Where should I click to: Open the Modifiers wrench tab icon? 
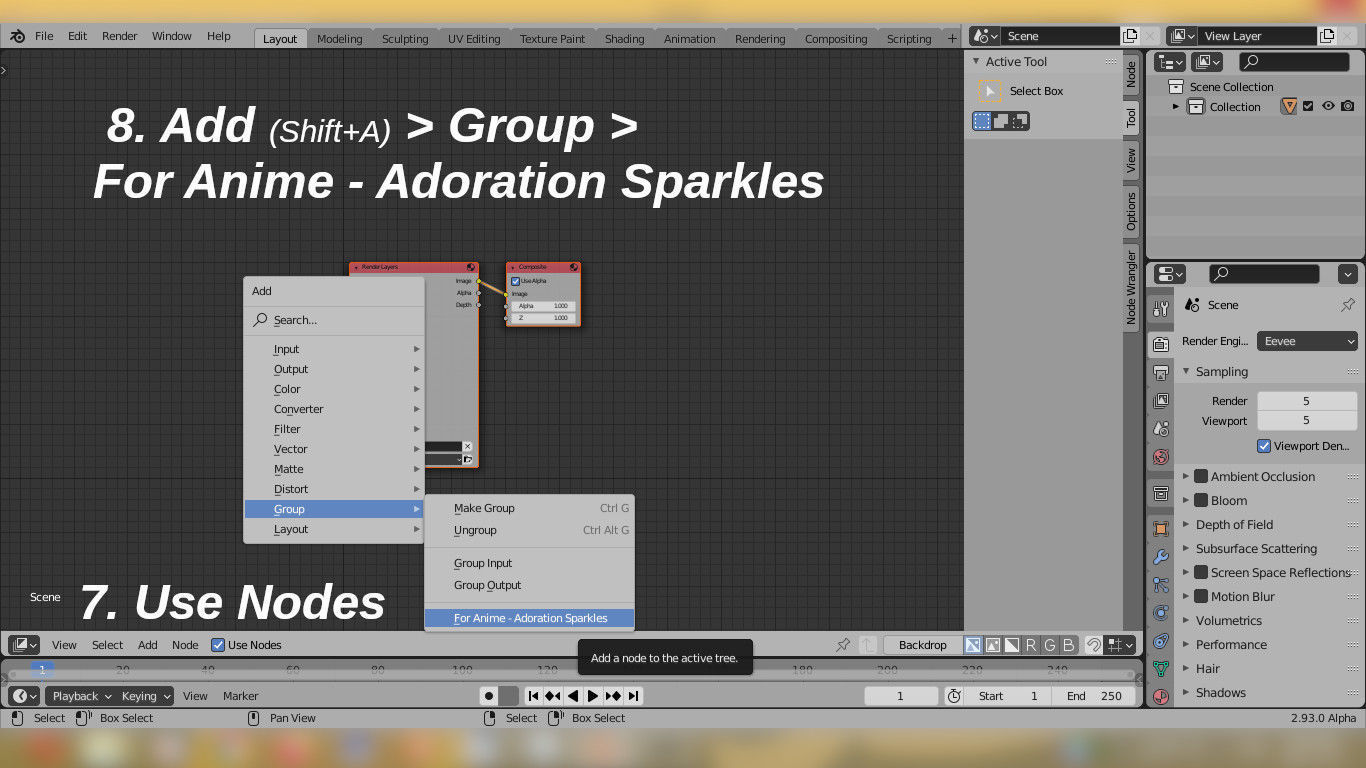(x=1160, y=557)
